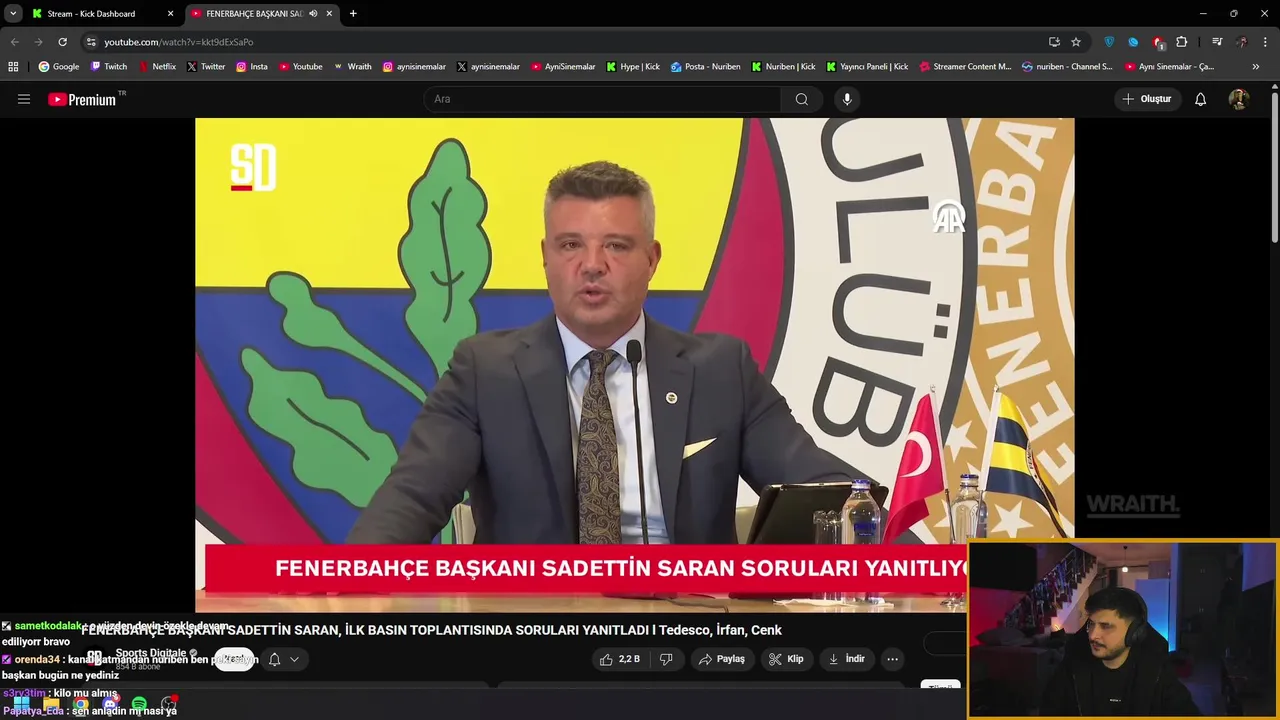Open Netflix bookmark
Screen dimensions: 1280x720
pos(156,67)
